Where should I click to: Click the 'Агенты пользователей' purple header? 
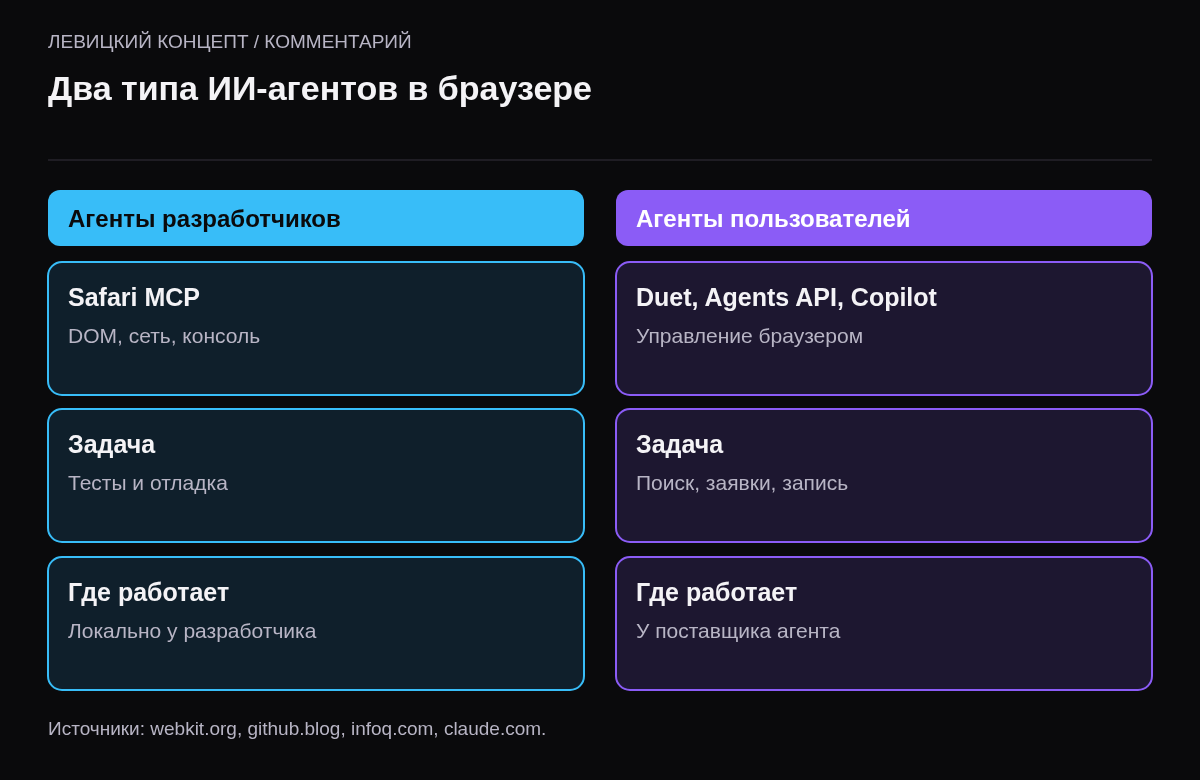click(884, 218)
